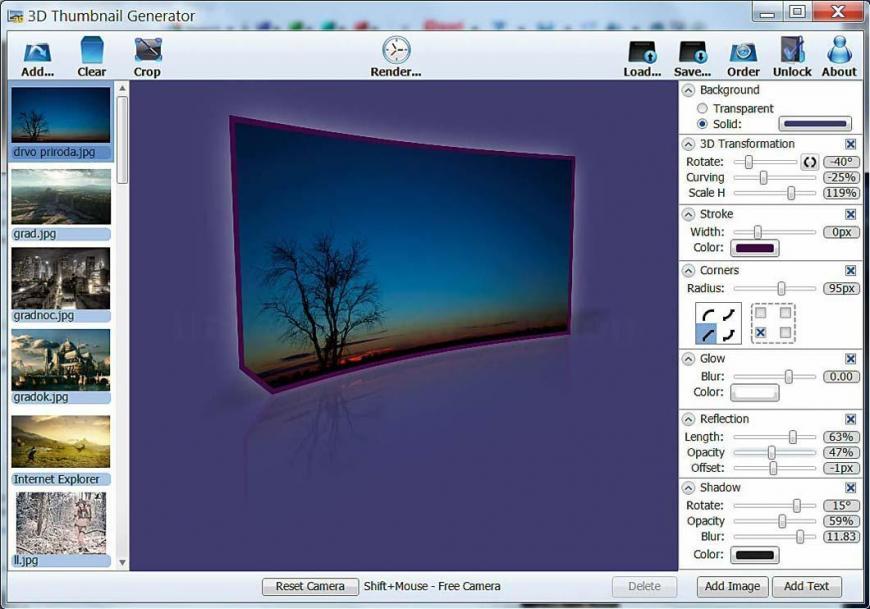
Task: Select the Crop tool icon
Action: pos(148,50)
